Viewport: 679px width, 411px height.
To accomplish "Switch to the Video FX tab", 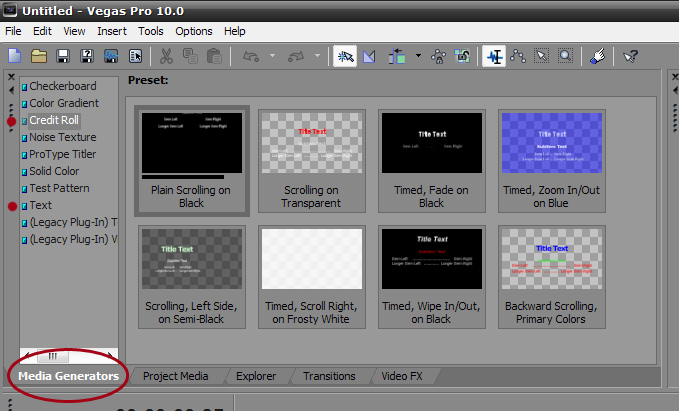I will [402, 376].
